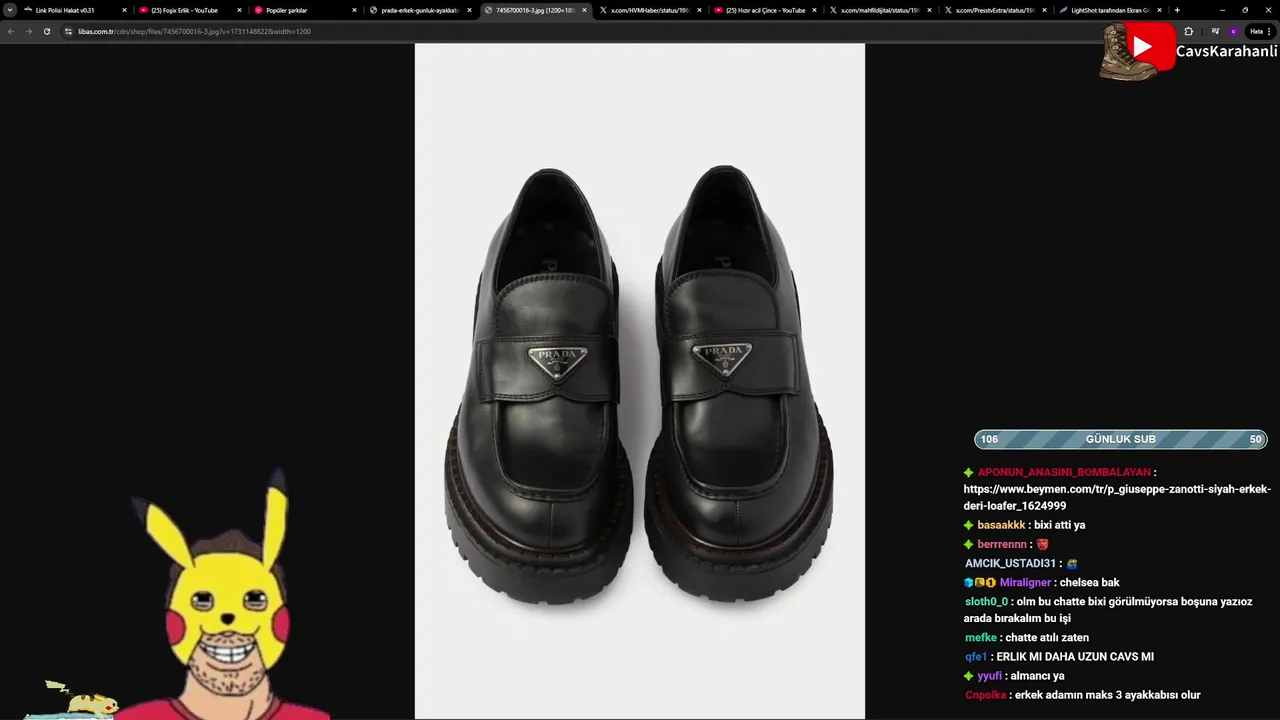
Task: Click the Hata browser update button
Action: pos(1259,31)
